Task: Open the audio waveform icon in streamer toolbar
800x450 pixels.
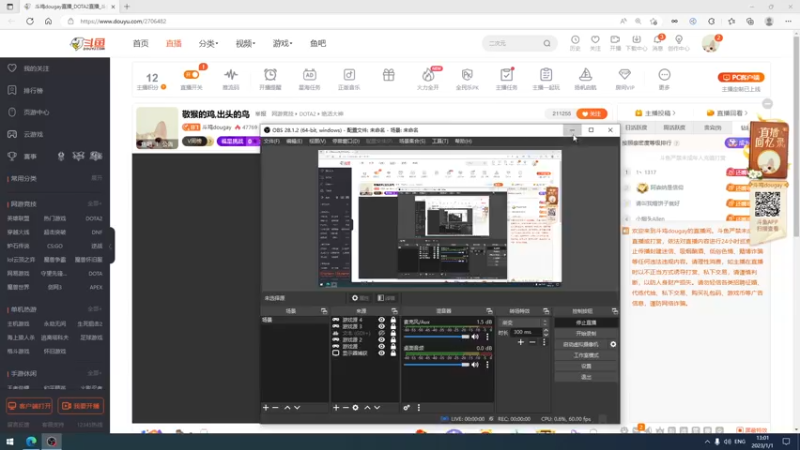Action: (x=231, y=74)
